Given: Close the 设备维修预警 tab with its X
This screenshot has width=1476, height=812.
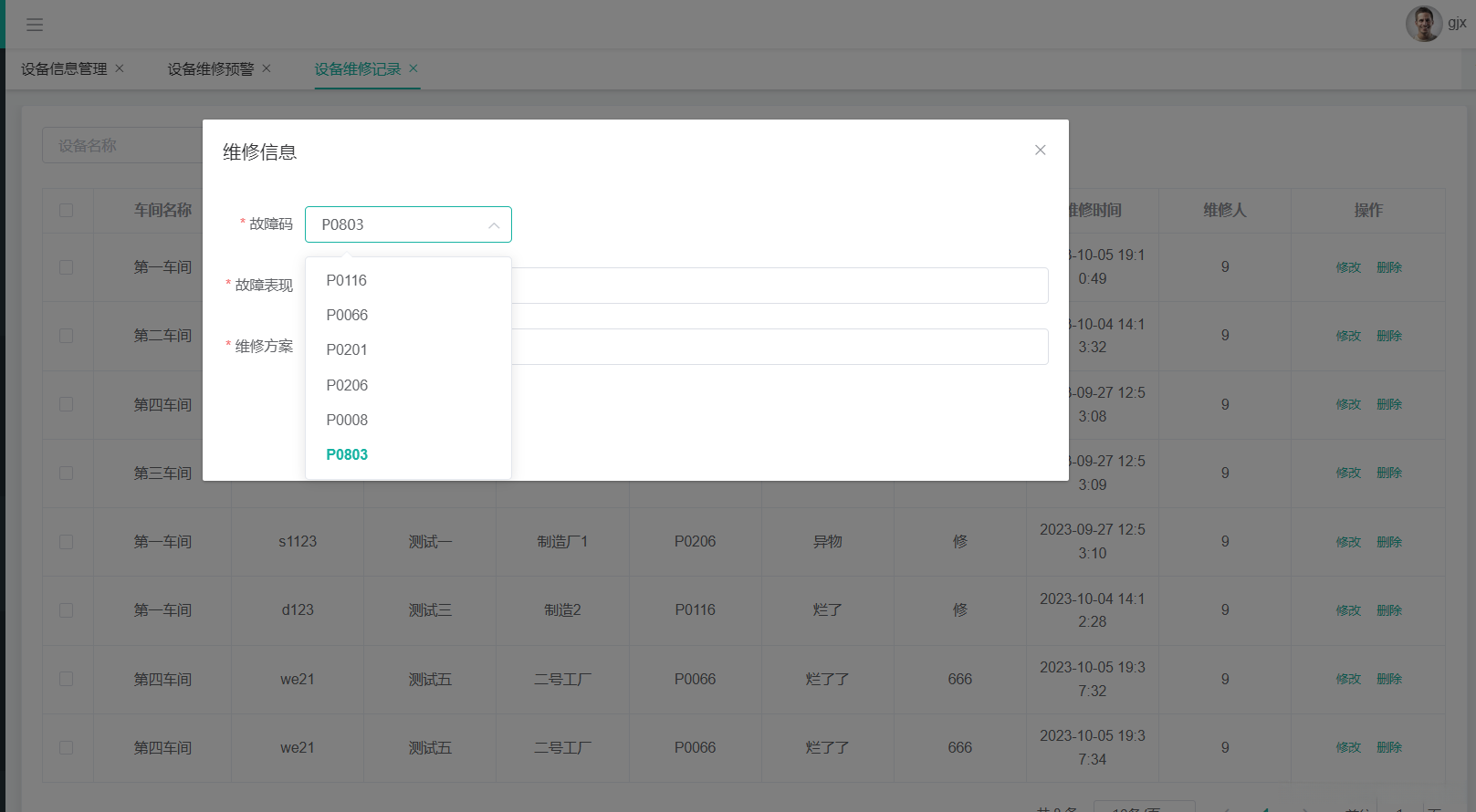Looking at the screenshot, I should click(267, 68).
